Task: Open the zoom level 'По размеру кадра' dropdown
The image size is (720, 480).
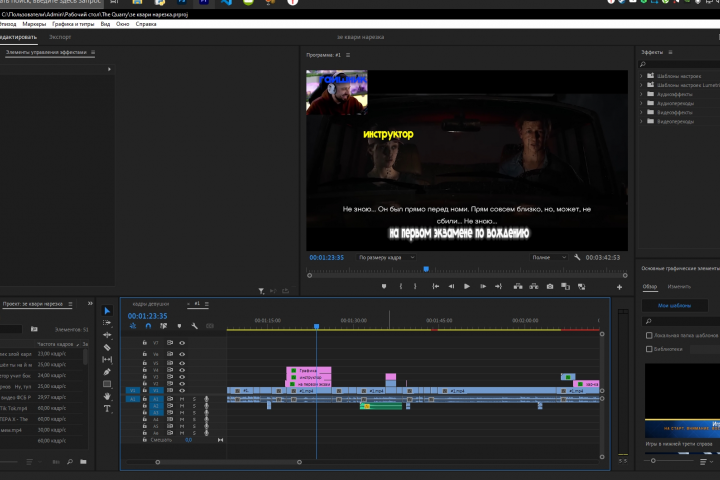Action: pyautogui.click(x=385, y=257)
